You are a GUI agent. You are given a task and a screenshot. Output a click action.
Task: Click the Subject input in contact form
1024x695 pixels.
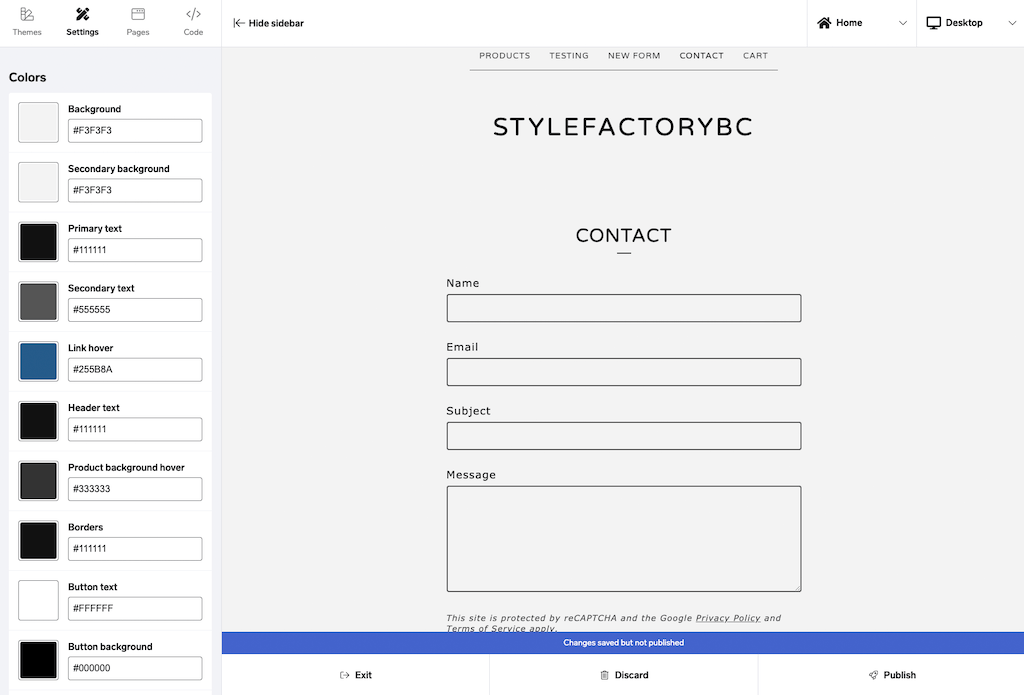point(624,436)
